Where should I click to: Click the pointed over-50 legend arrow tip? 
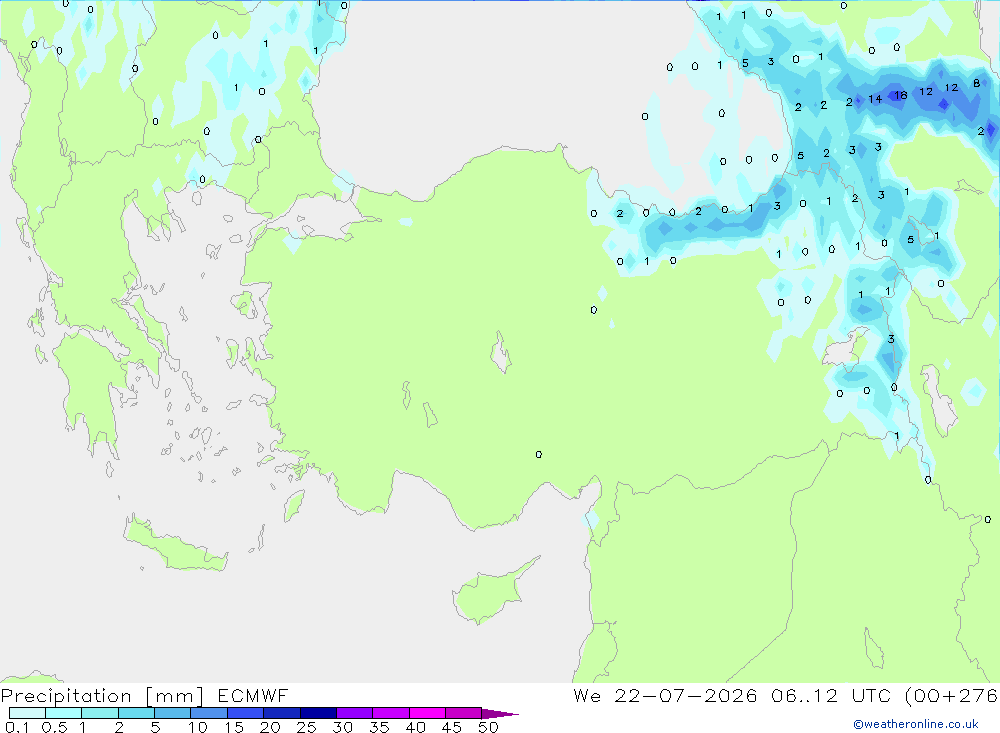pos(501,714)
